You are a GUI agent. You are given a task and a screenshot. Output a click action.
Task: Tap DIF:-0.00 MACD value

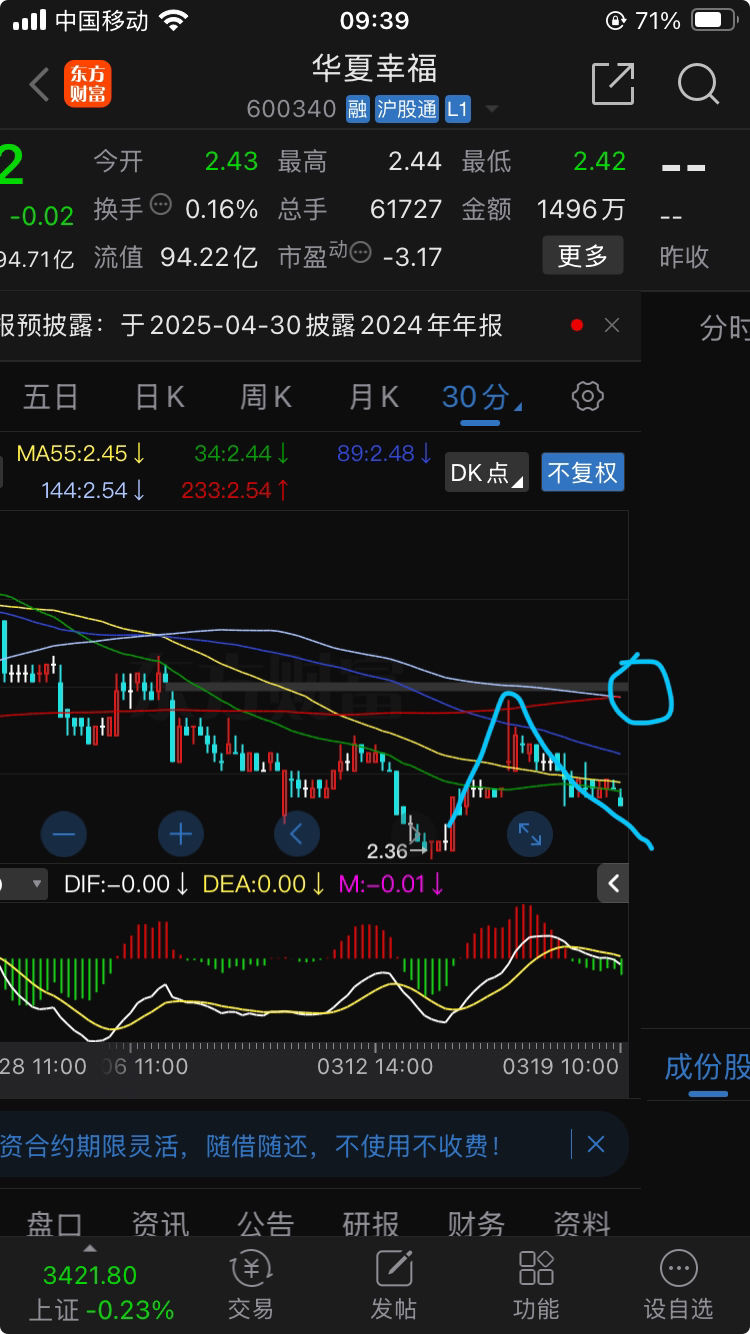(x=127, y=884)
